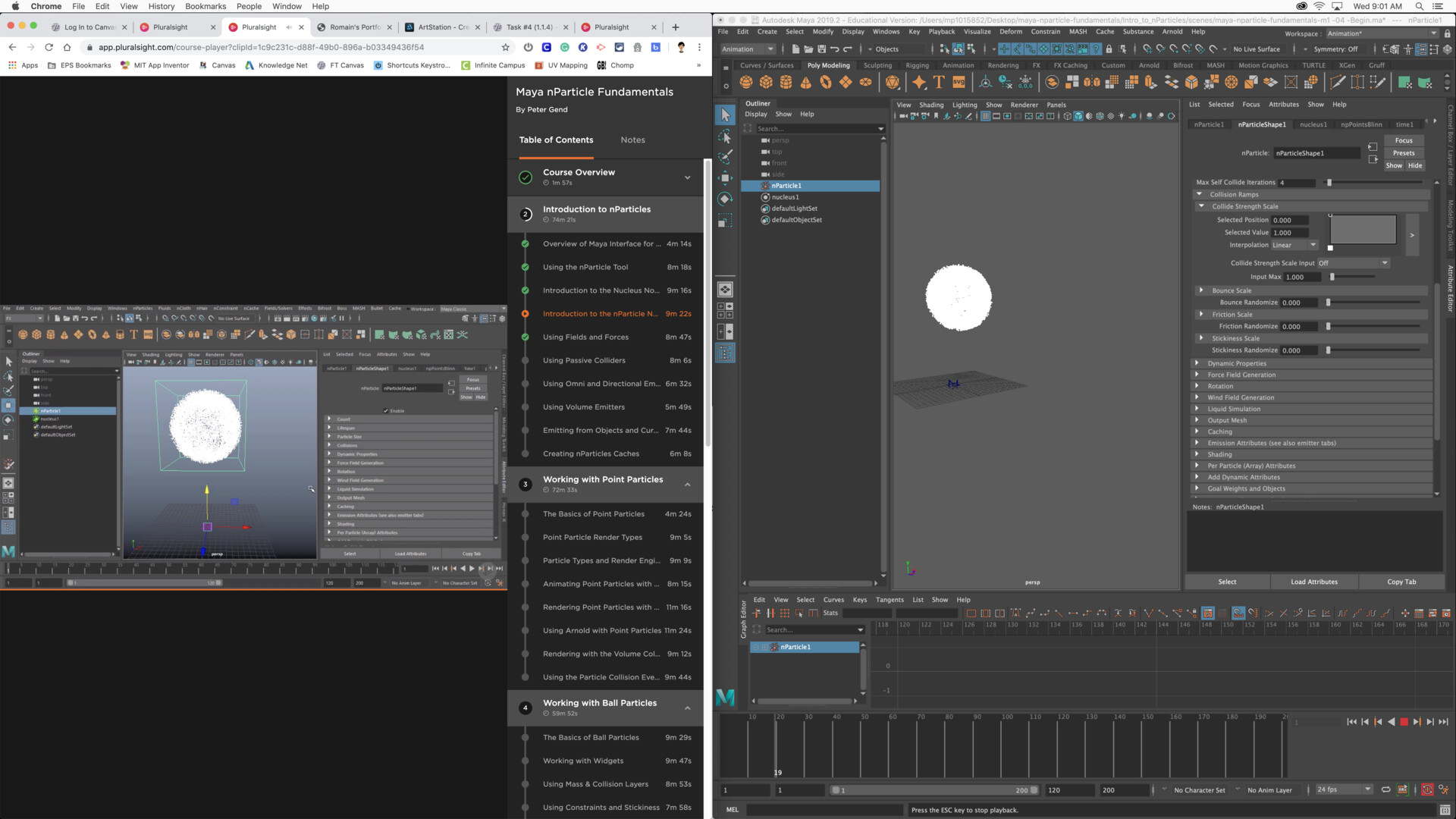
Task: Open the Type tool icon in Poly Modeling shelf
Action: [939, 83]
